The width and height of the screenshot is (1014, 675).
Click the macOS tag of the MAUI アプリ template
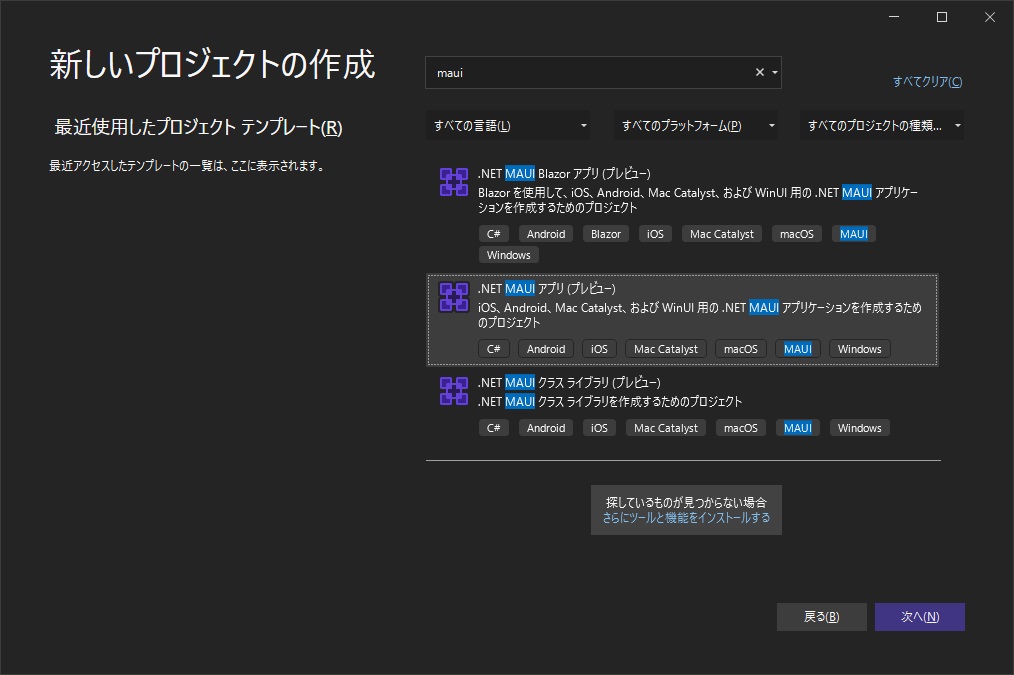pyautogui.click(x=740, y=349)
